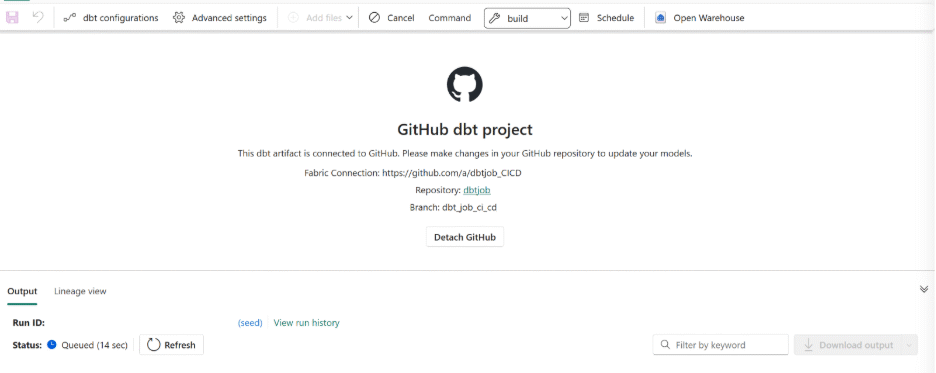Click the Command label
The width and height of the screenshot is (936, 373).
coord(449,18)
